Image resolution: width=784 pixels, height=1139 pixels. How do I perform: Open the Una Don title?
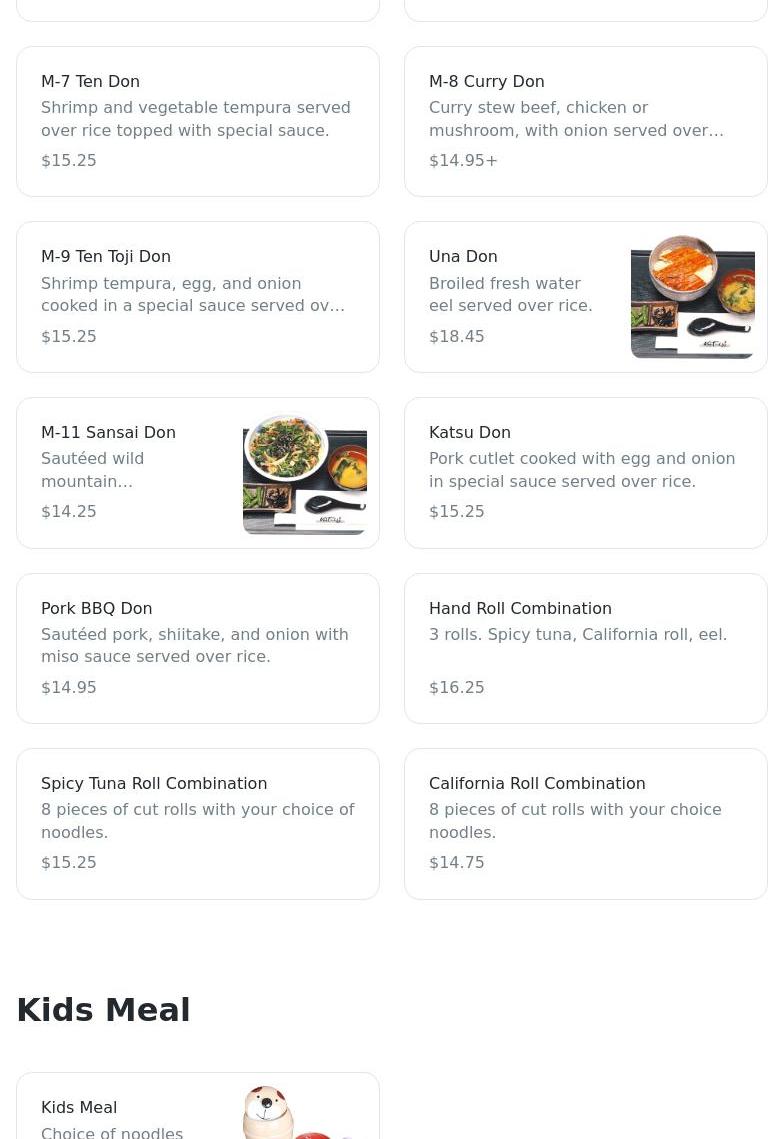[x=463, y=257]
